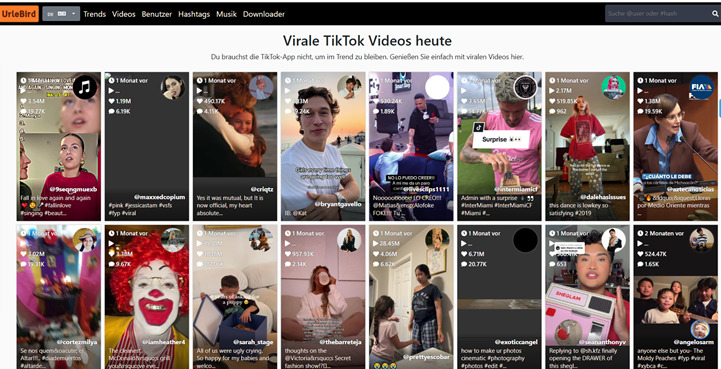Expand the language selector dropdown
The image size is (721, 369).
point(61,14)
